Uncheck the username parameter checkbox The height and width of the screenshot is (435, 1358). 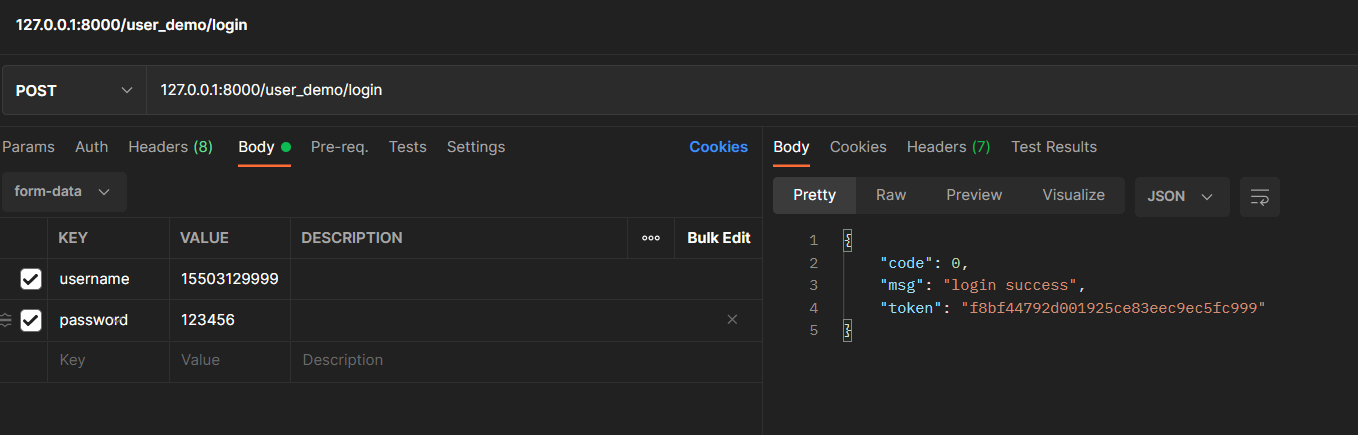(x=31, y=279)
